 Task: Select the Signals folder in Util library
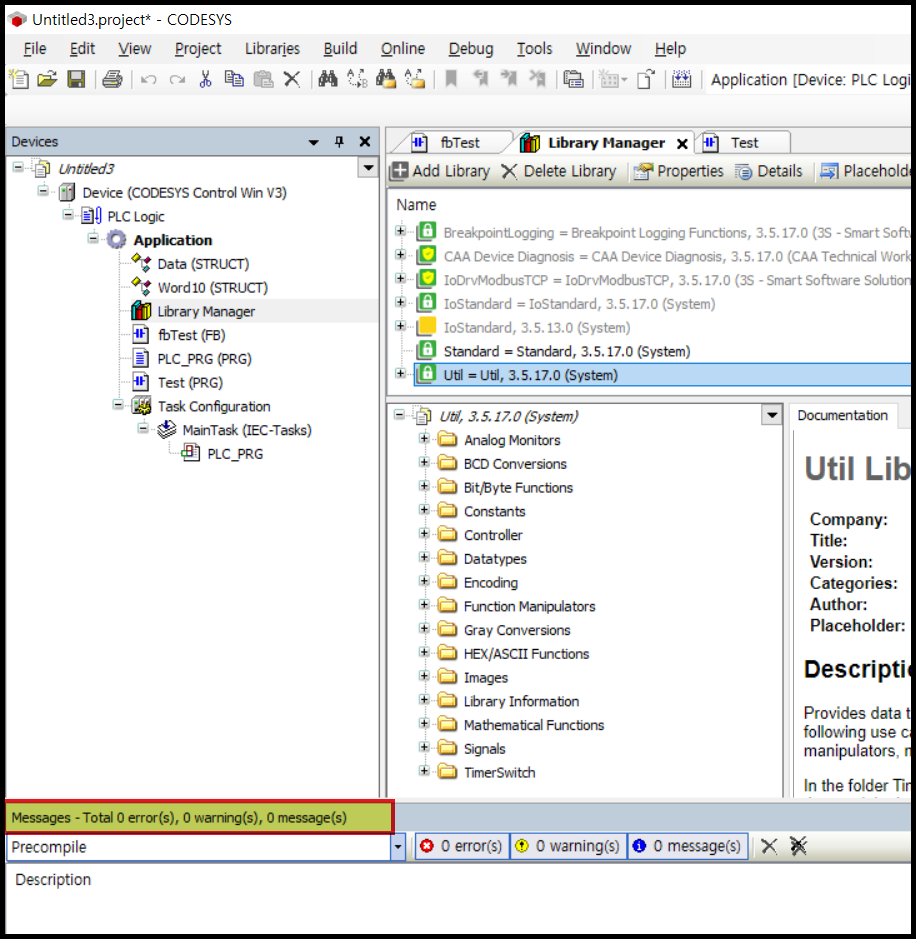[484, 749]
